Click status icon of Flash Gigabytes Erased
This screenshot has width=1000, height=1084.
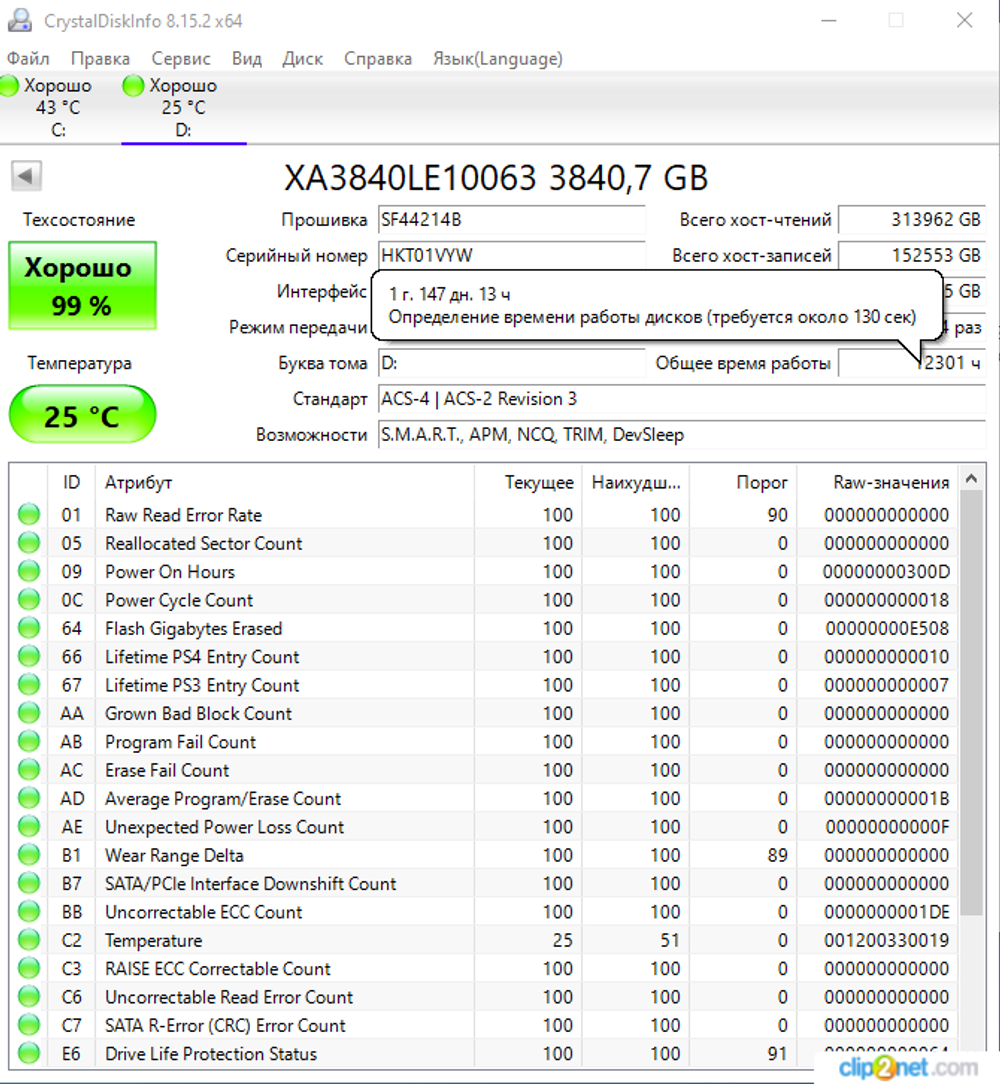point(29,628)
